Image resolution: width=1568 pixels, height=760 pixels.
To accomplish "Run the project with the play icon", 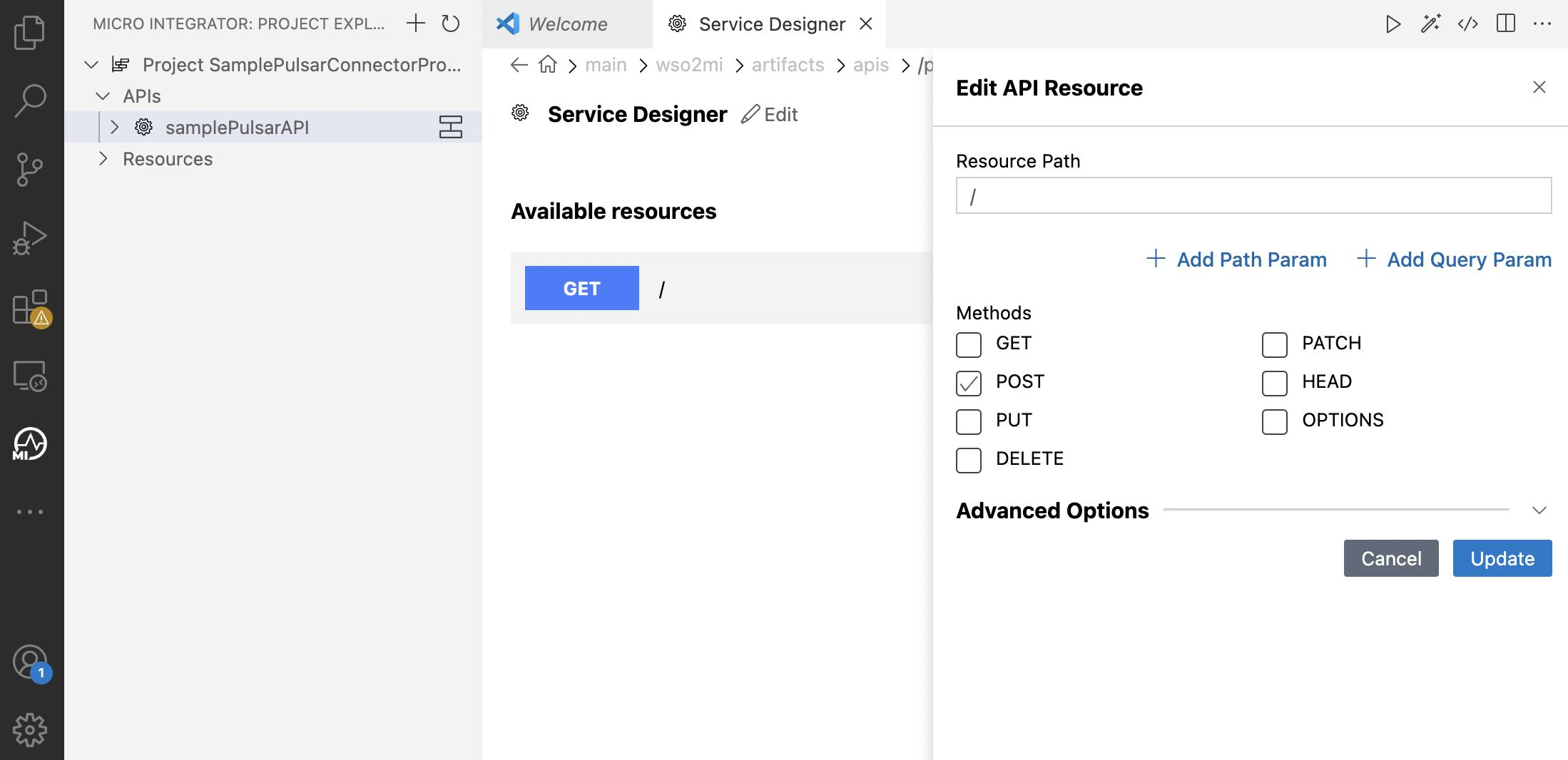I will point(1393,24).
